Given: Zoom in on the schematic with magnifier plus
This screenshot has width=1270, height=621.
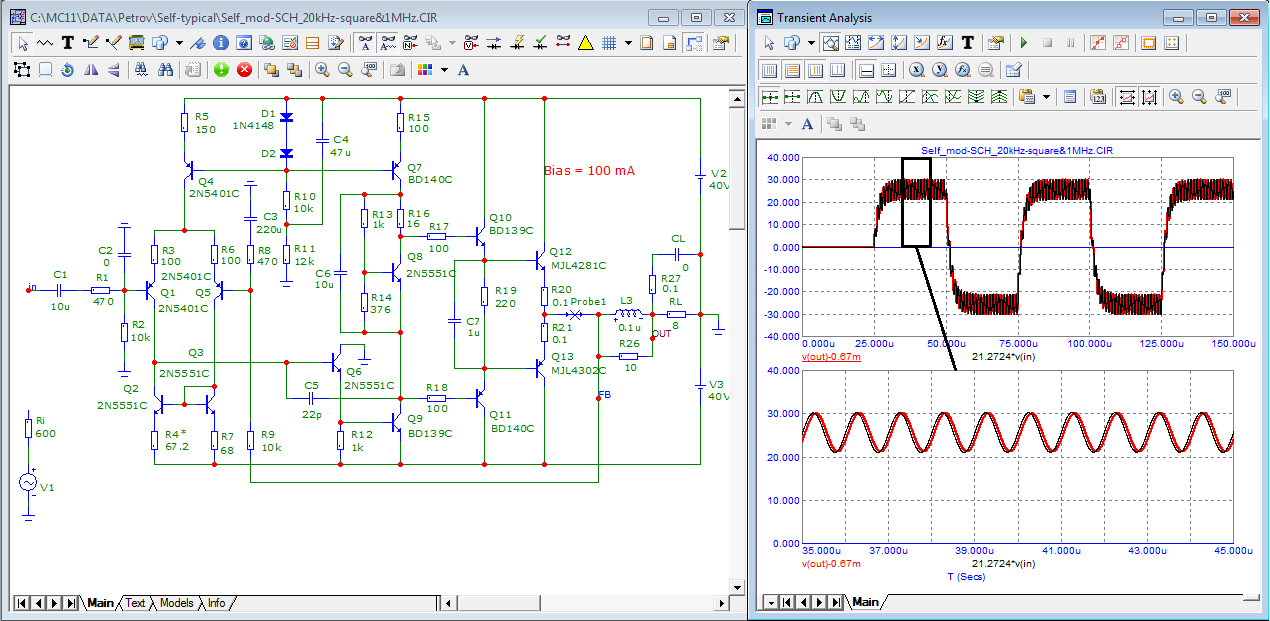Looking at the screenshot, I should 322,70.
